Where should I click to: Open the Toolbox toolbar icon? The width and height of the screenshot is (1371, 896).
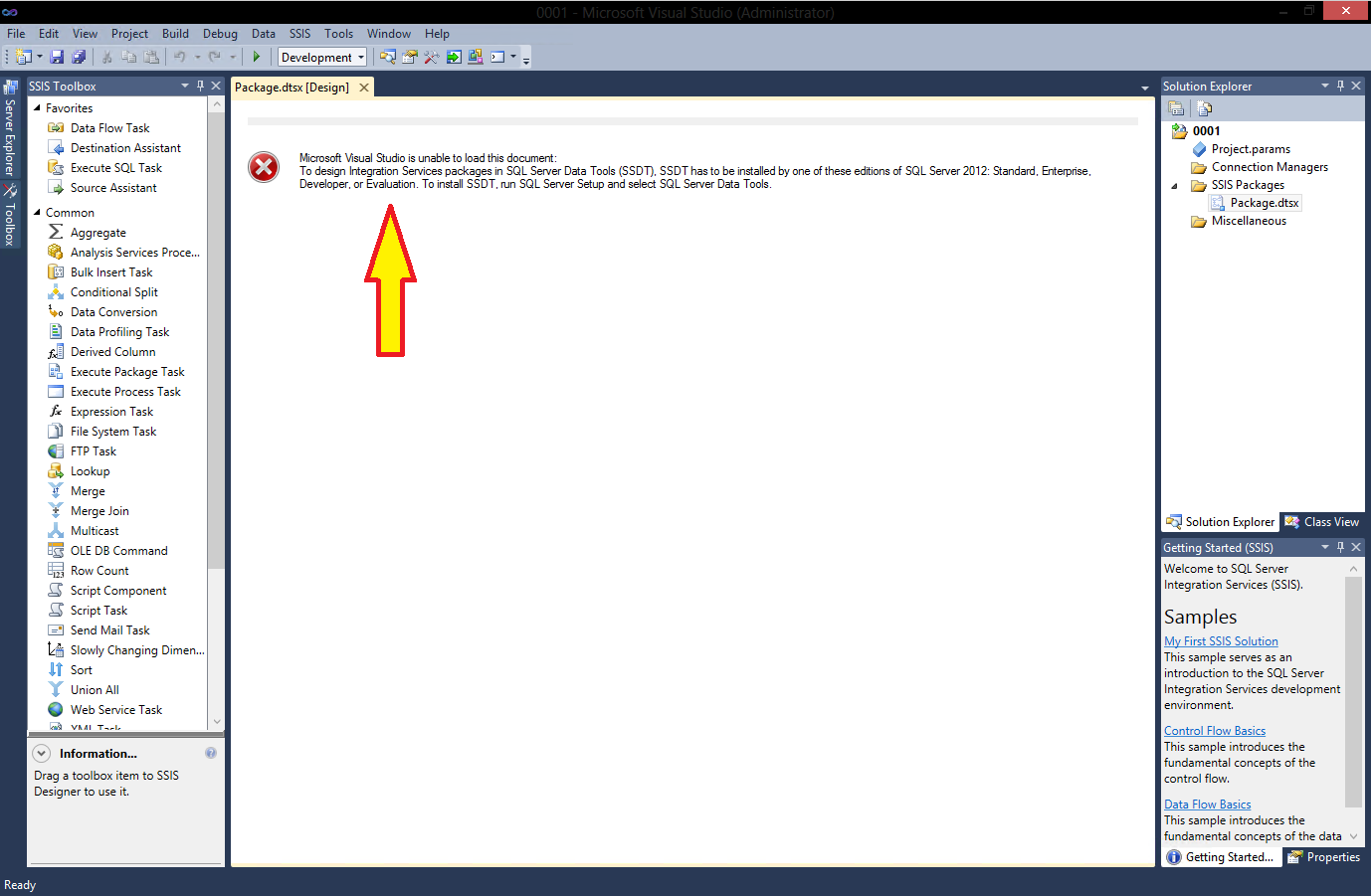(x=432, y=57)
